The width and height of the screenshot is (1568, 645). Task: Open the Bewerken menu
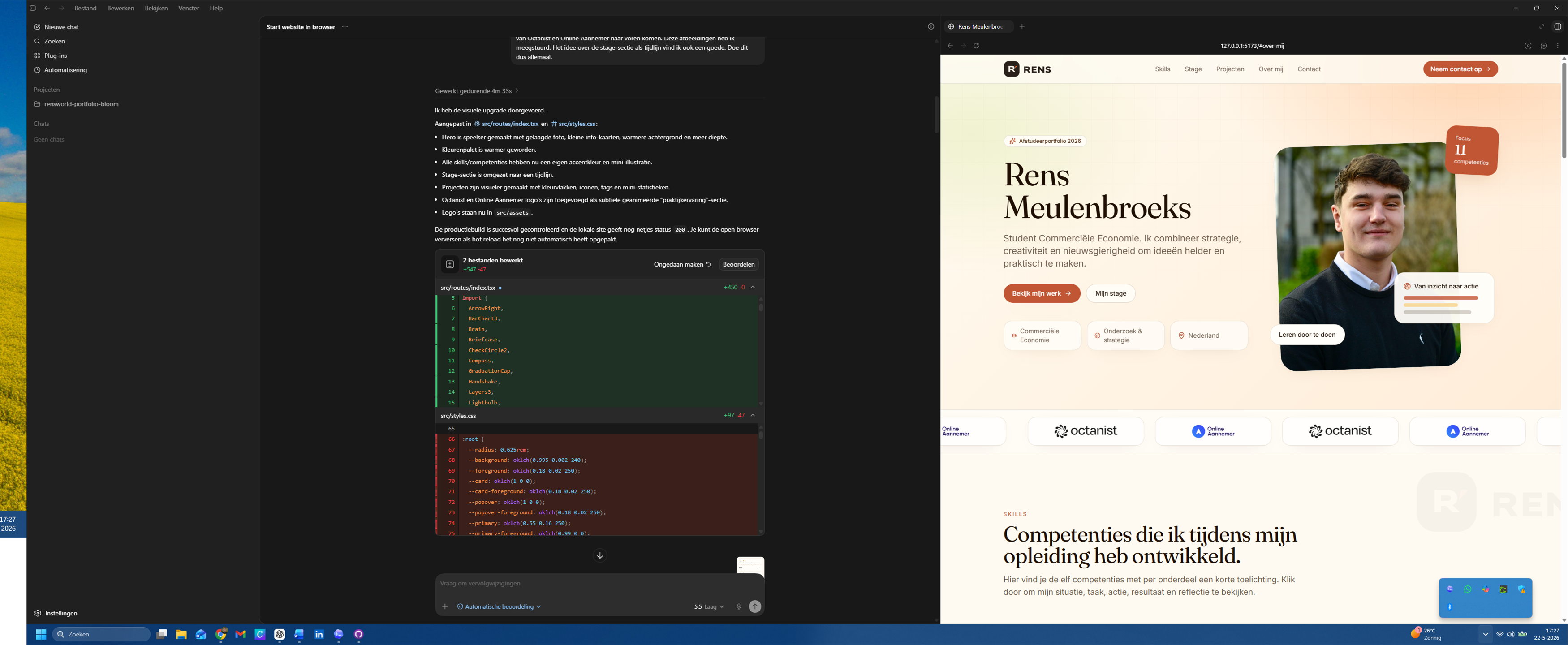pyautogui.click(x=121, y=8)
